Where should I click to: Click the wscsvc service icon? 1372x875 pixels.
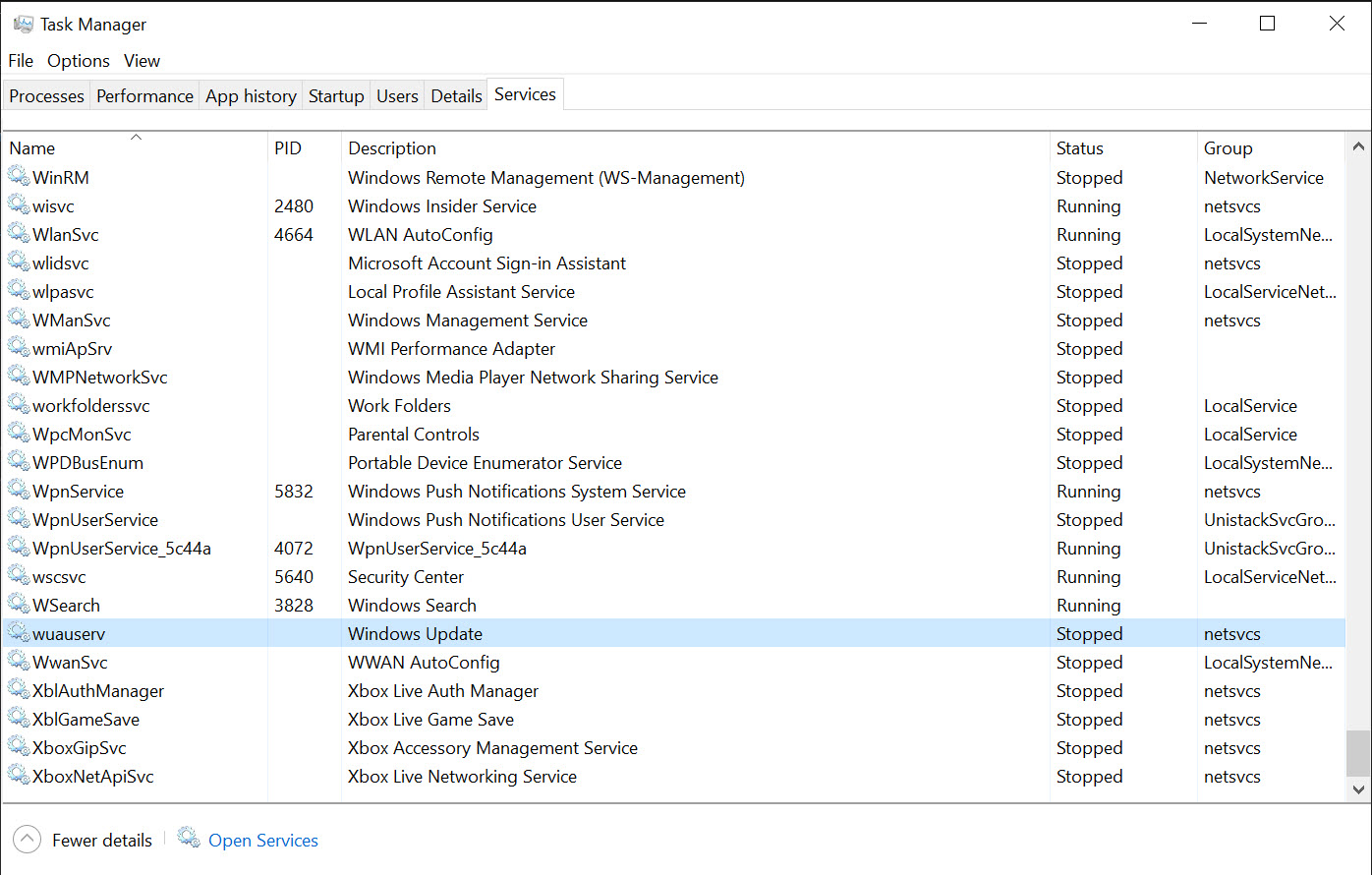19,576
